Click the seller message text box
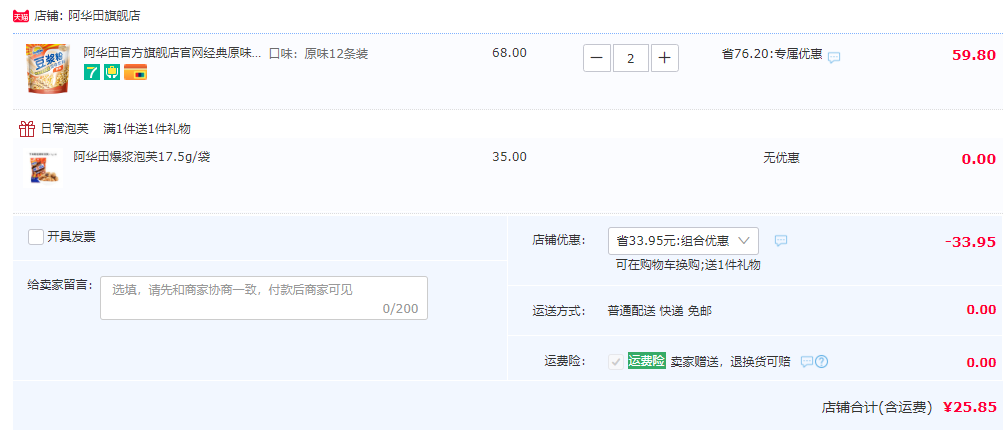This screenshot has height=430, width=1004. (264, 298)
